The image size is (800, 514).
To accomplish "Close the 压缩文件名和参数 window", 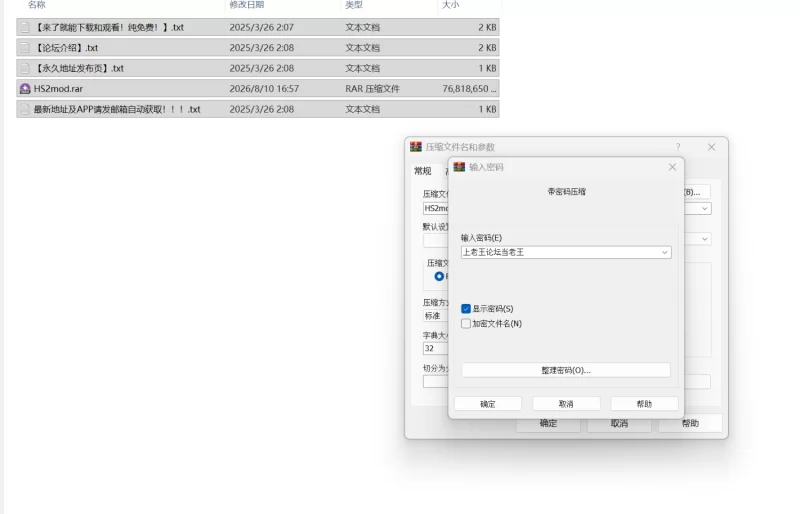I will point(712,147).
